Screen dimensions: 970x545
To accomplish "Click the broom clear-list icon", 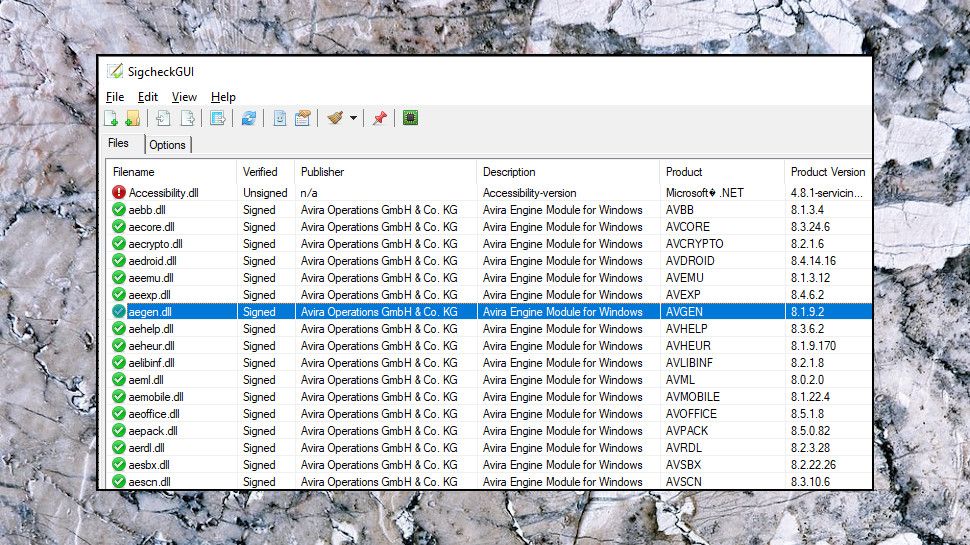I will 335,118.
